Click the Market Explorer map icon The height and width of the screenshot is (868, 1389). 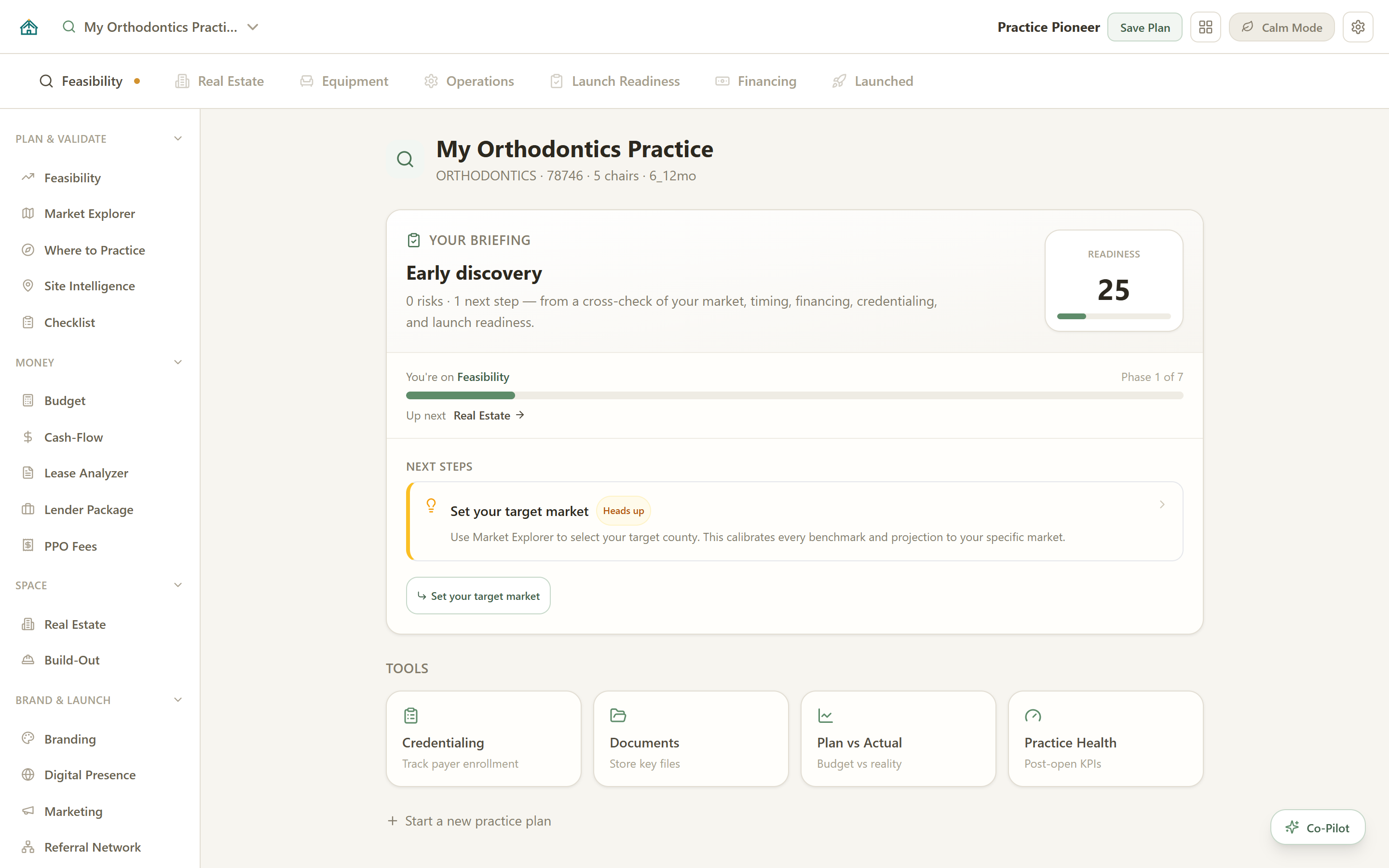[x=28, y=214]
